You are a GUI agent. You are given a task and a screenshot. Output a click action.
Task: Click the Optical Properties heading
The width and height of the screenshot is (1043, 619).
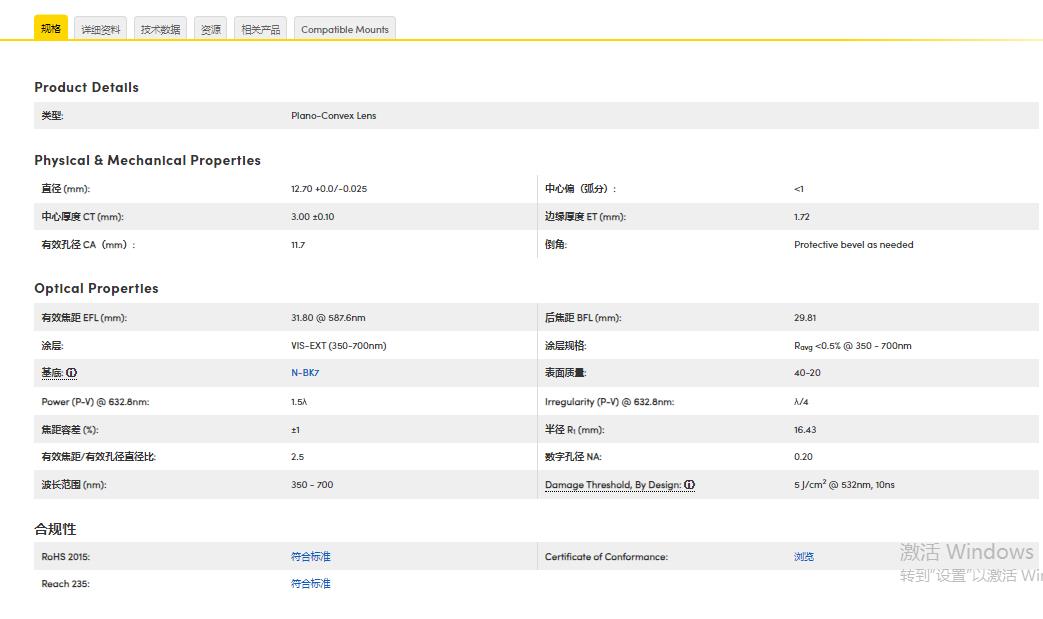(x=96, y=288)
